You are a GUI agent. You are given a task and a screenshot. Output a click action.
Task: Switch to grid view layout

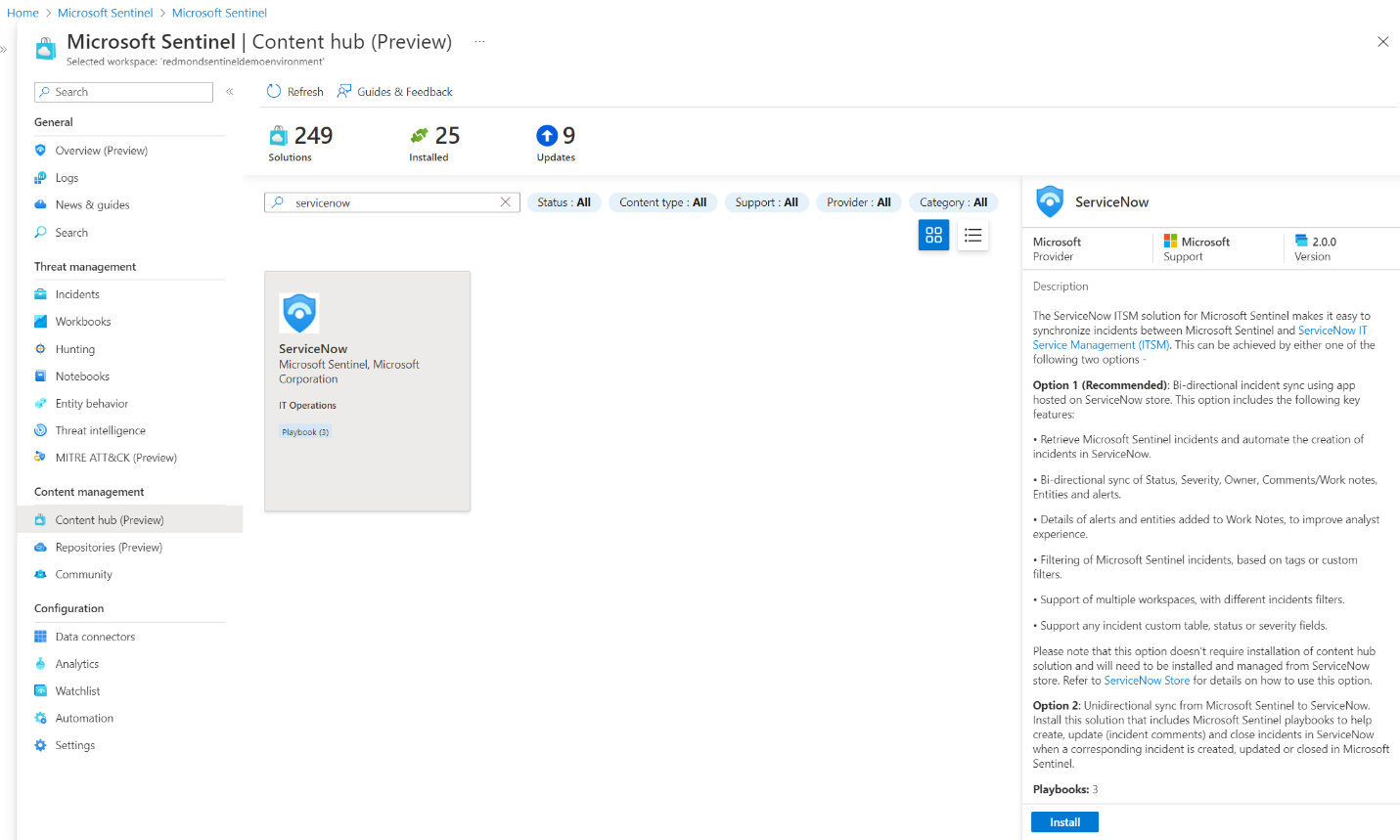[933, 235]
